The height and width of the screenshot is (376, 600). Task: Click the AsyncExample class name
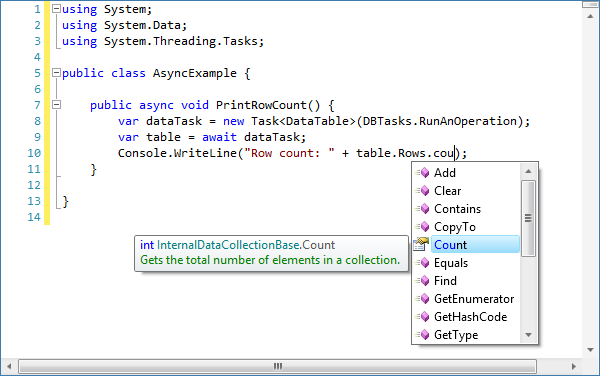click(195, 73)
